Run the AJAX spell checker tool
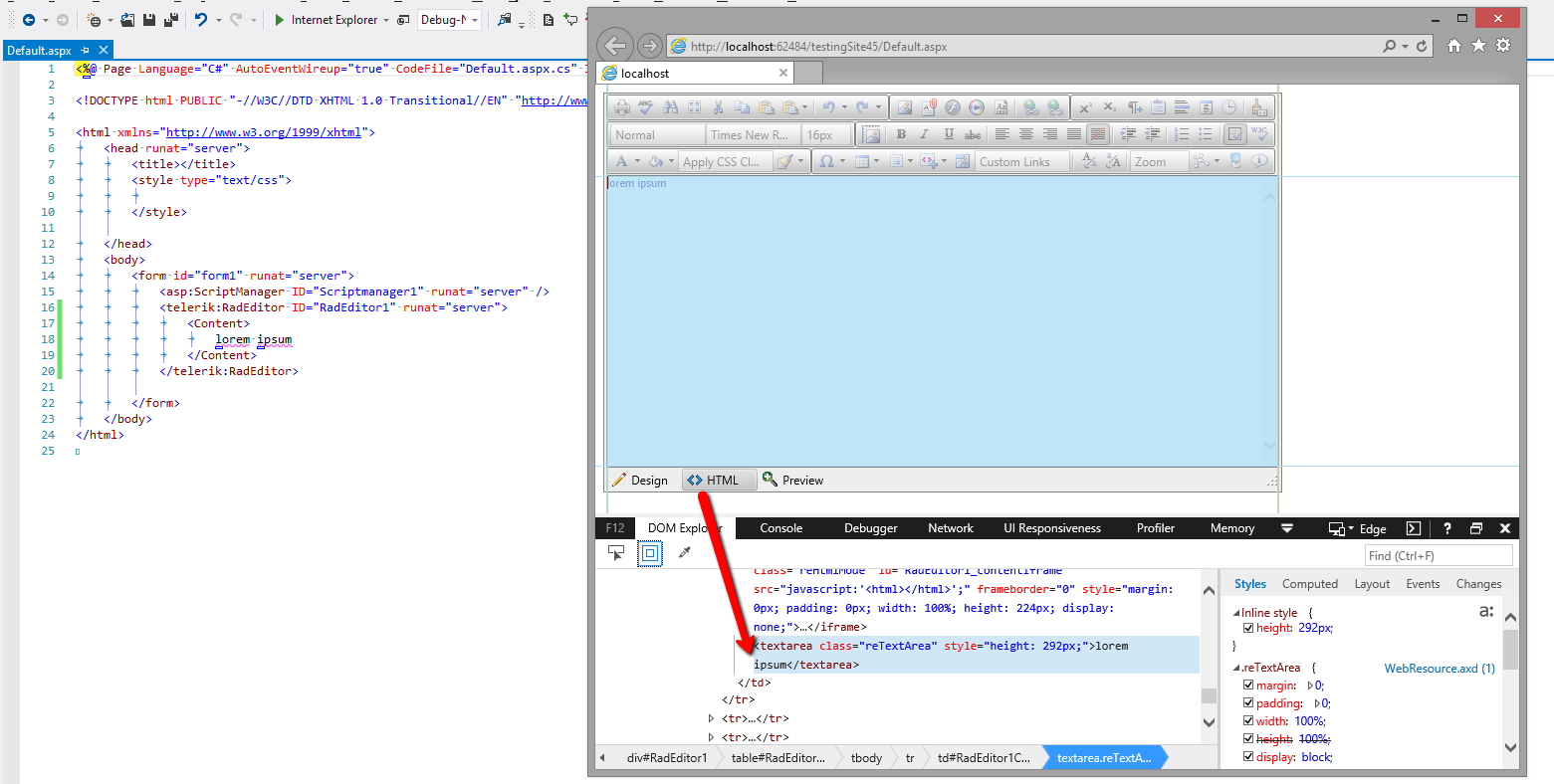 point(646,107)
